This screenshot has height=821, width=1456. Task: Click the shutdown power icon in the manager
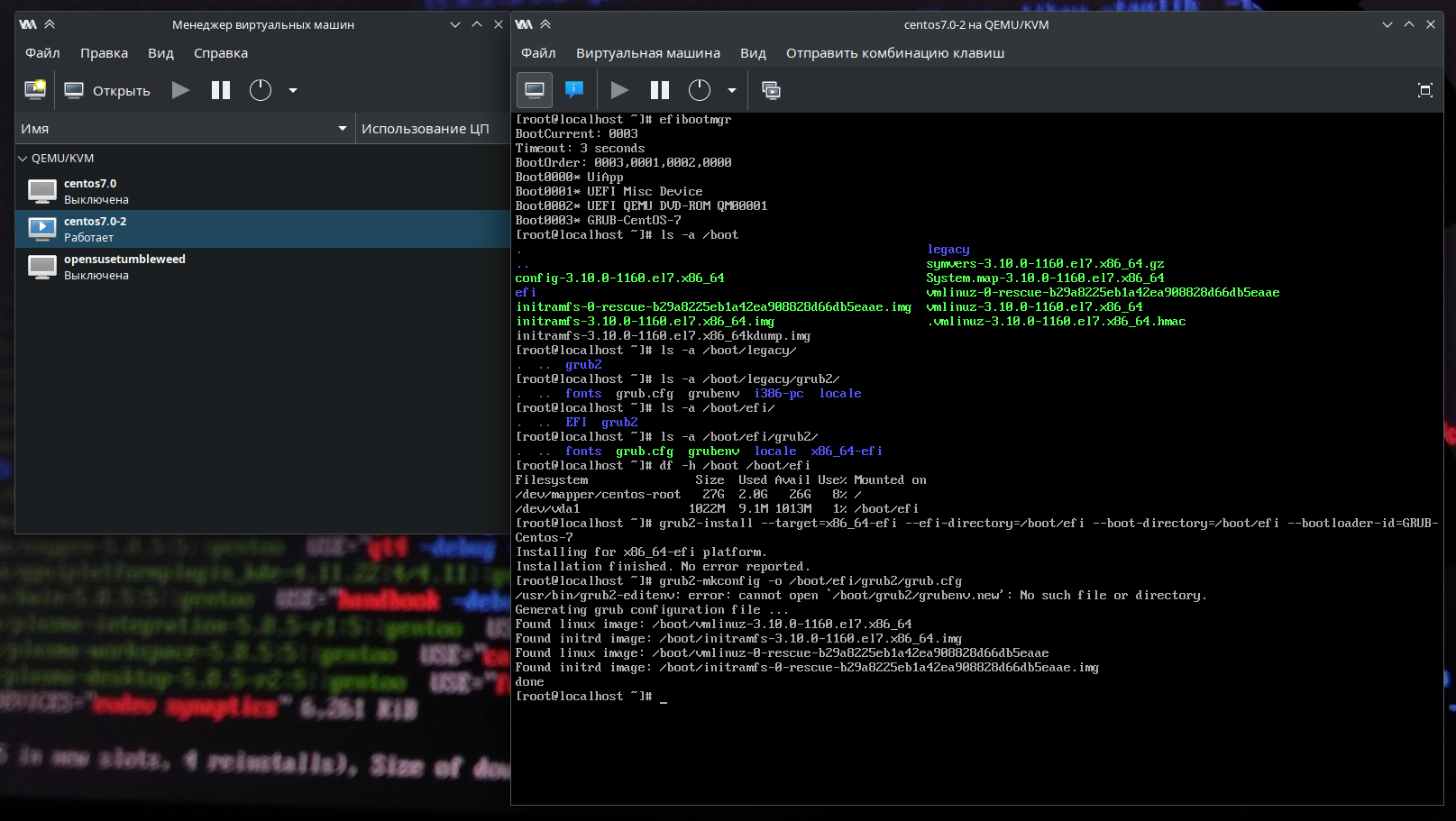pyautogui.click(x=261, y=90)
